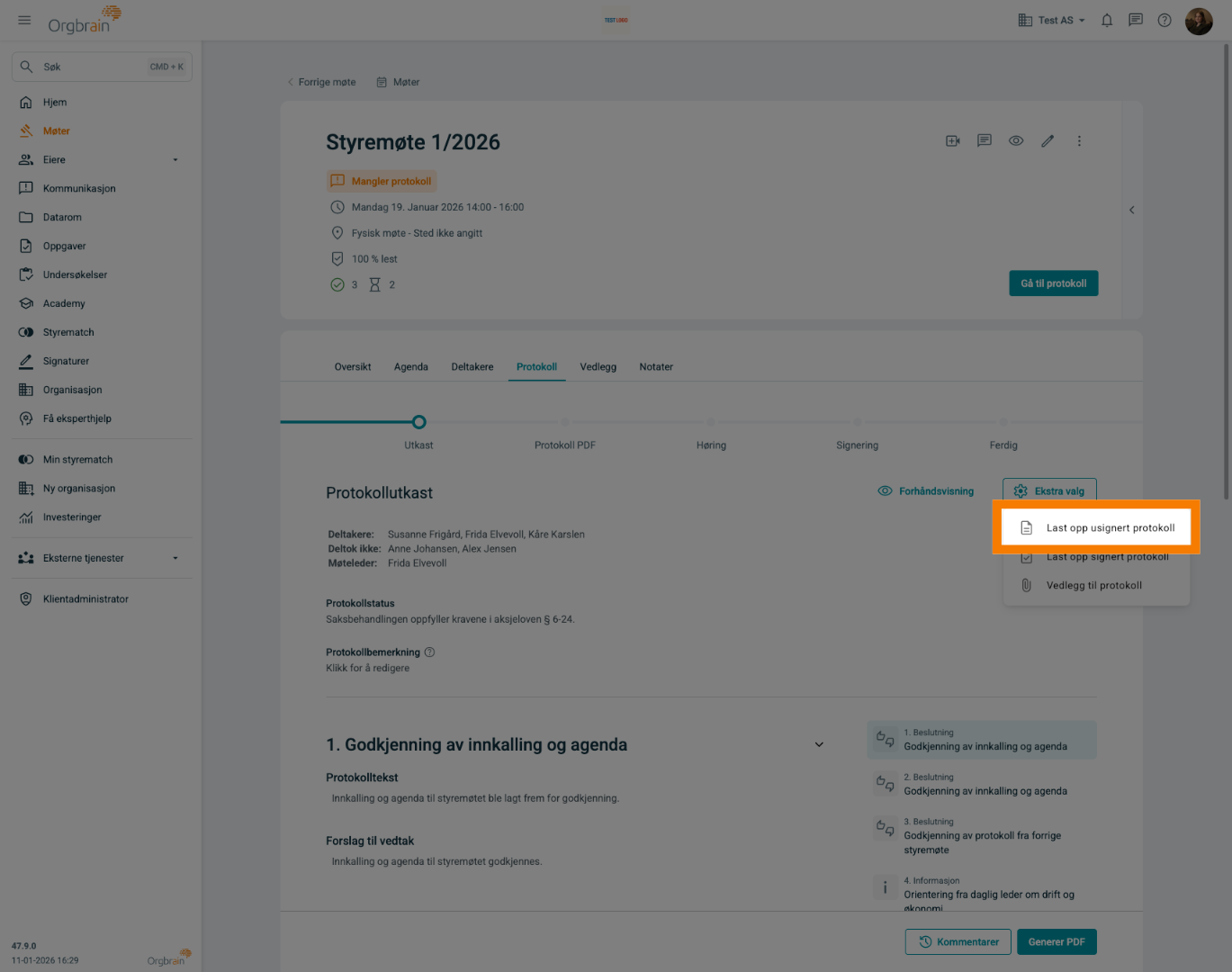The width and height of the screenshot is (1232, 972).
Task: Open the chat messages icon in the top bar
Action: [1136, 20]
